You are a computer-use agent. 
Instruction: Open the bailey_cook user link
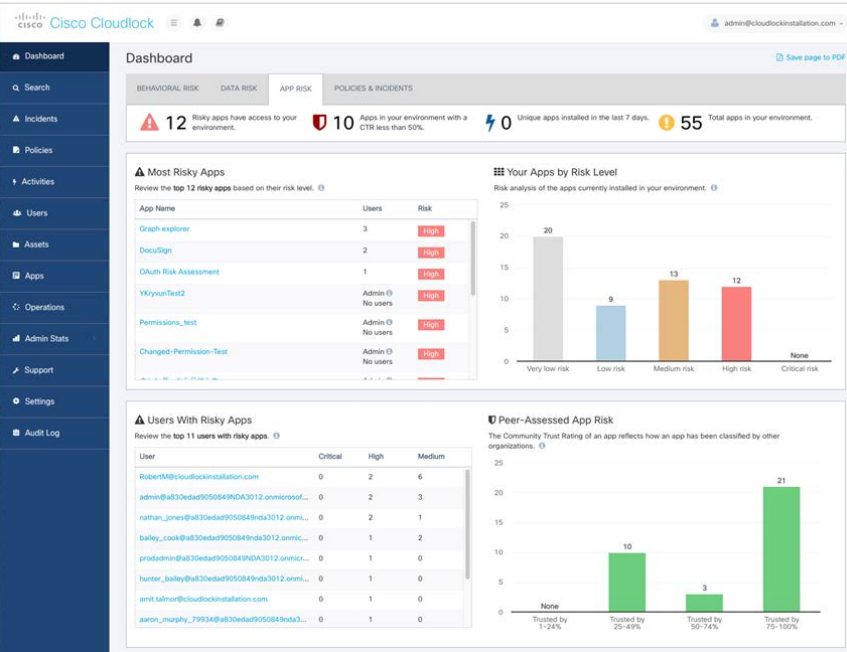(224, 538)
